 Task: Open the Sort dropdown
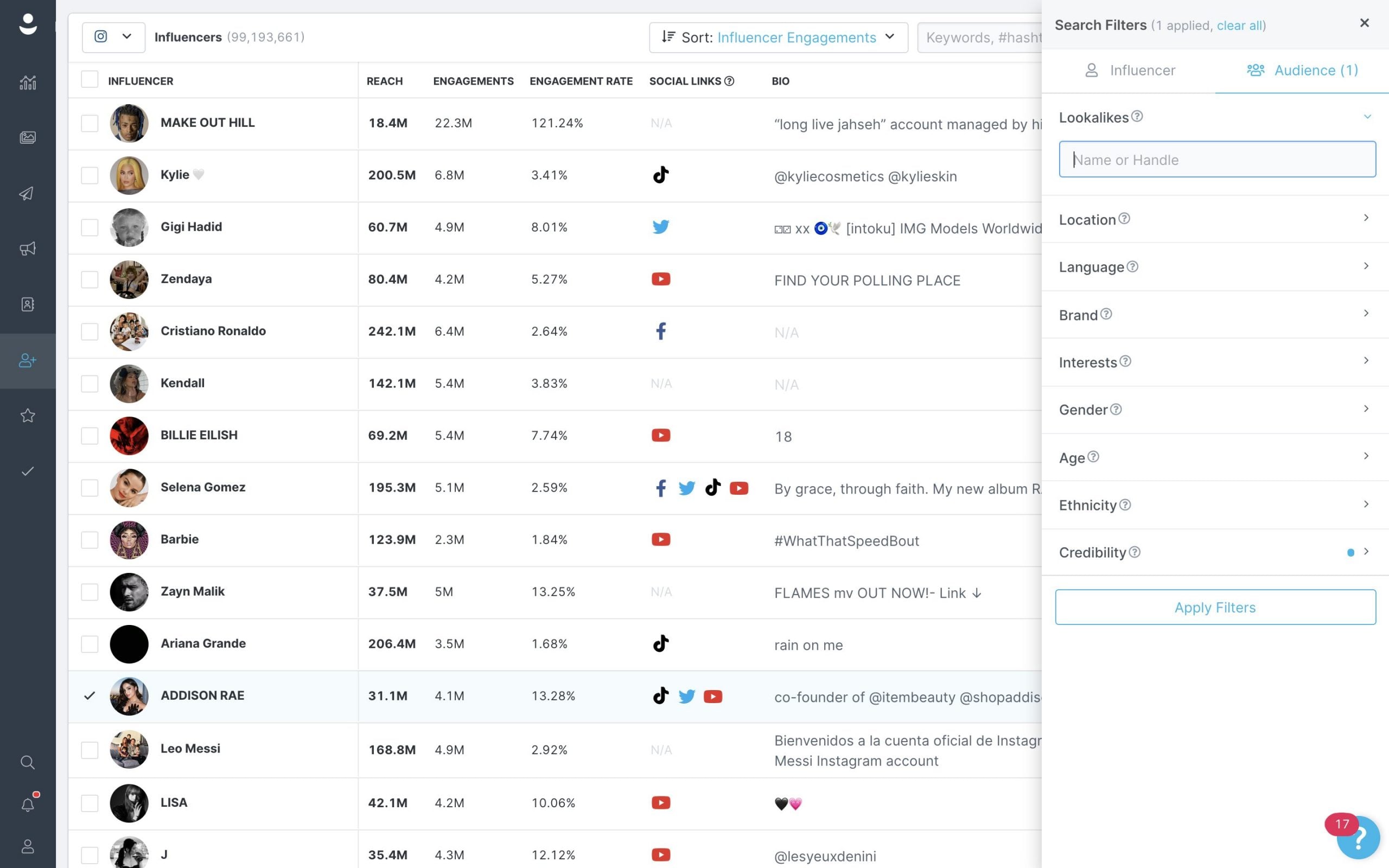click(777, 37)
